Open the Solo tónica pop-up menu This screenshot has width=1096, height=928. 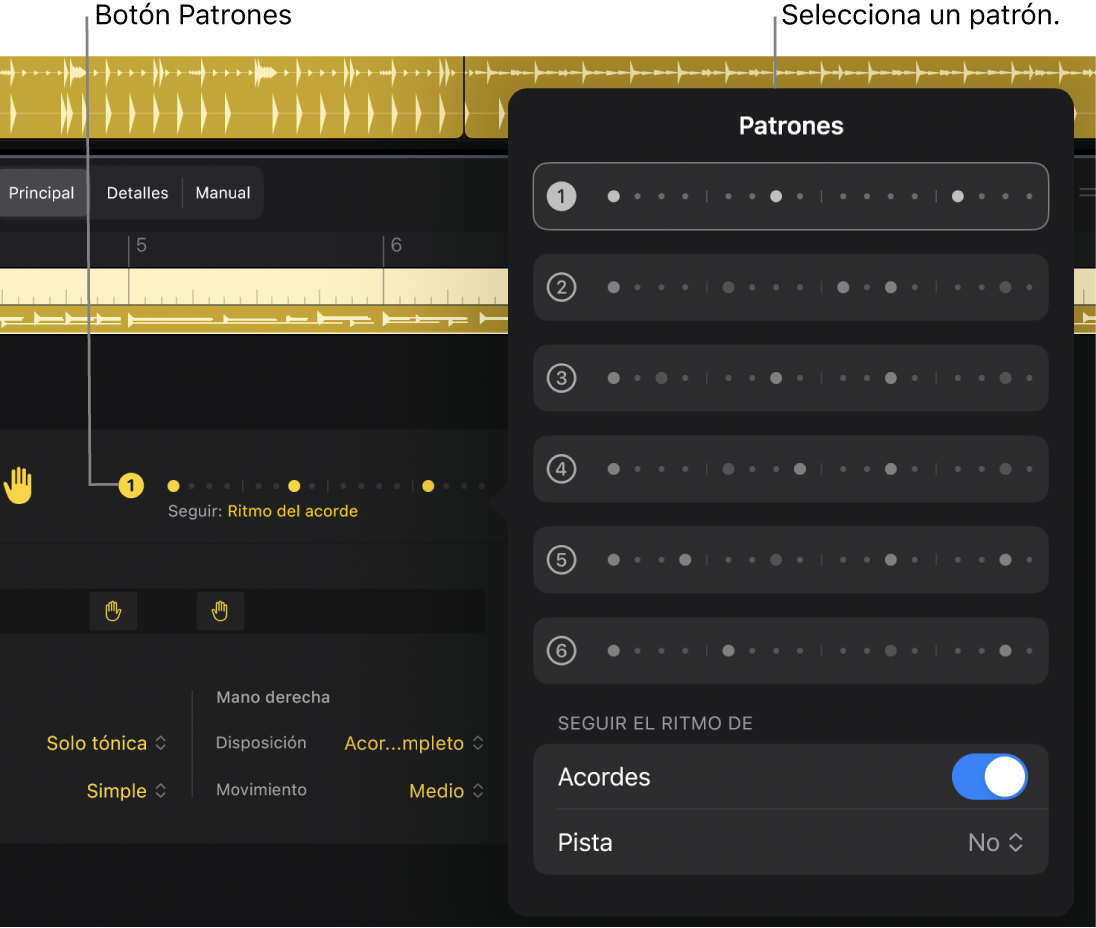pyautogui.click(x=106, y=743)
